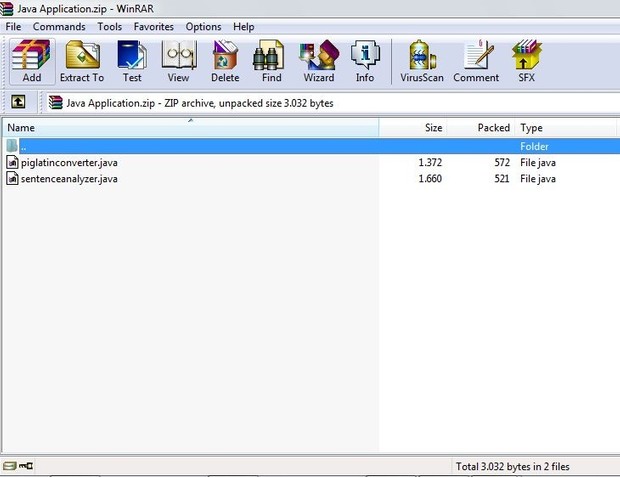Click 'File java' type of sentenceanalyzer.java
Image resolution: width=620 pixels, height=477 pixels.
point(538,179)
